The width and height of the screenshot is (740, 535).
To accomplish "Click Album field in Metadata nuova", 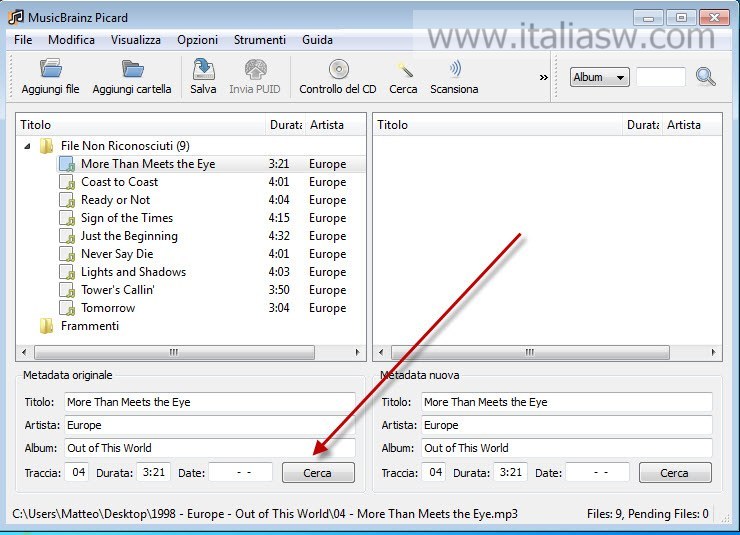I will click(566, 448).
